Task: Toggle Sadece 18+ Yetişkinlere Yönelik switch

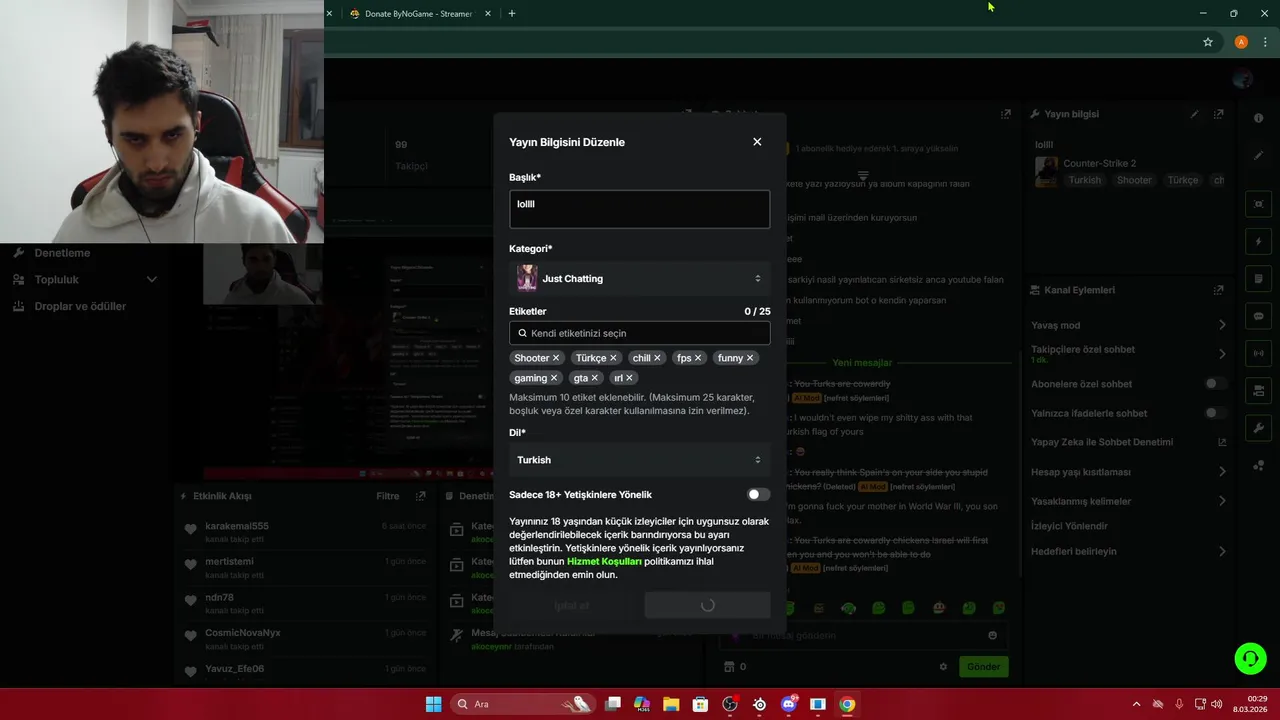Action: tap(758, 494)
